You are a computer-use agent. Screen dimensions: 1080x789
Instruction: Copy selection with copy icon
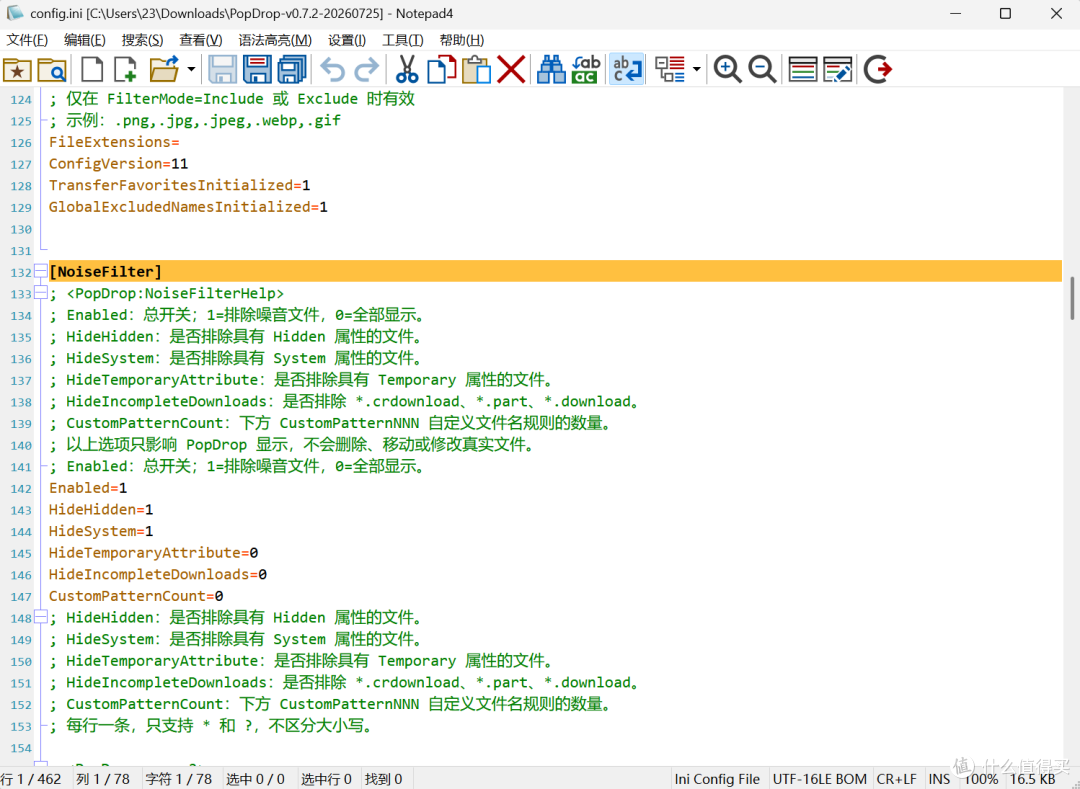pos(442,70)
